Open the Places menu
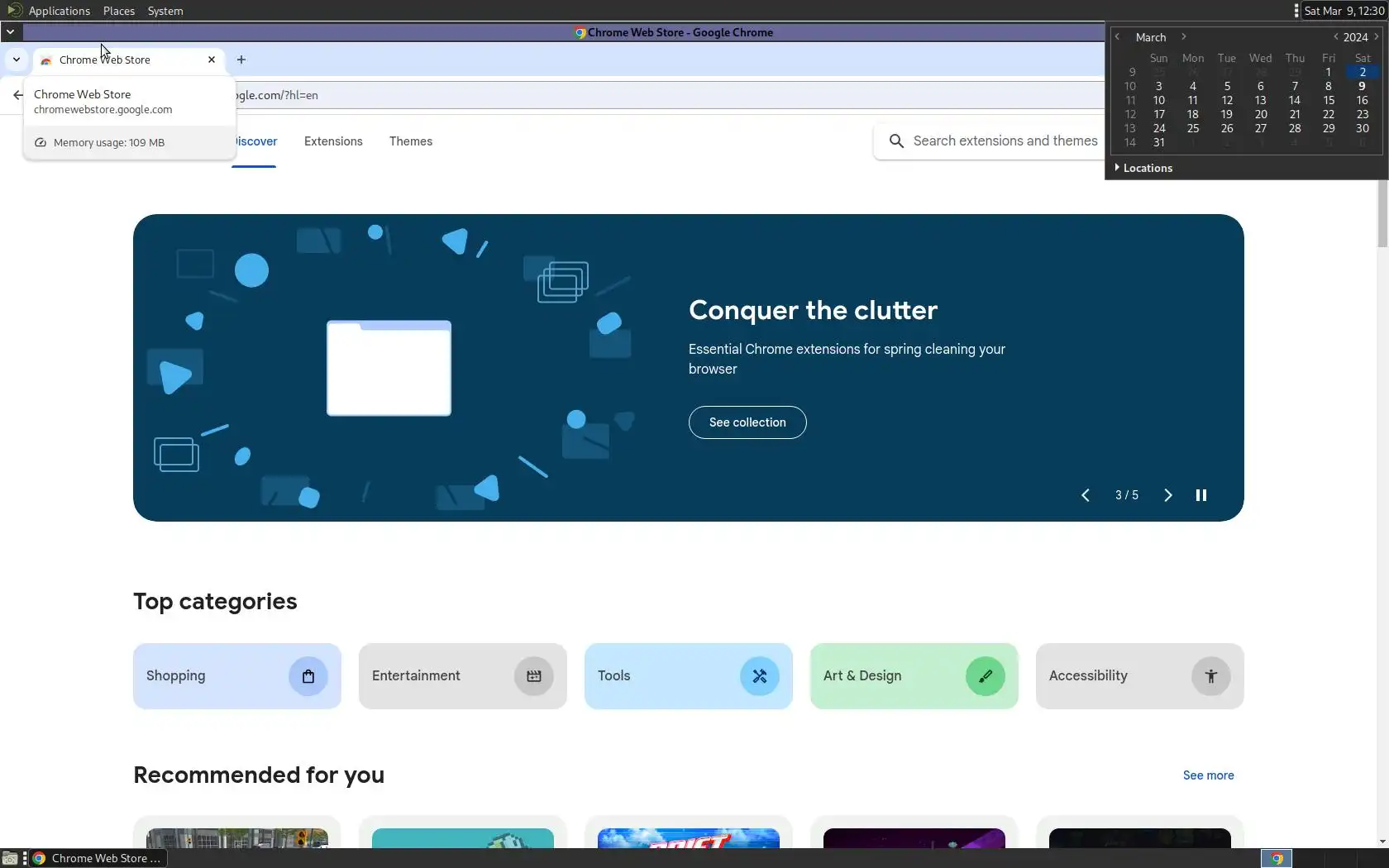The width and height of the screenshot is (1389, 868). pyautogui.click(x=119, y=11)
